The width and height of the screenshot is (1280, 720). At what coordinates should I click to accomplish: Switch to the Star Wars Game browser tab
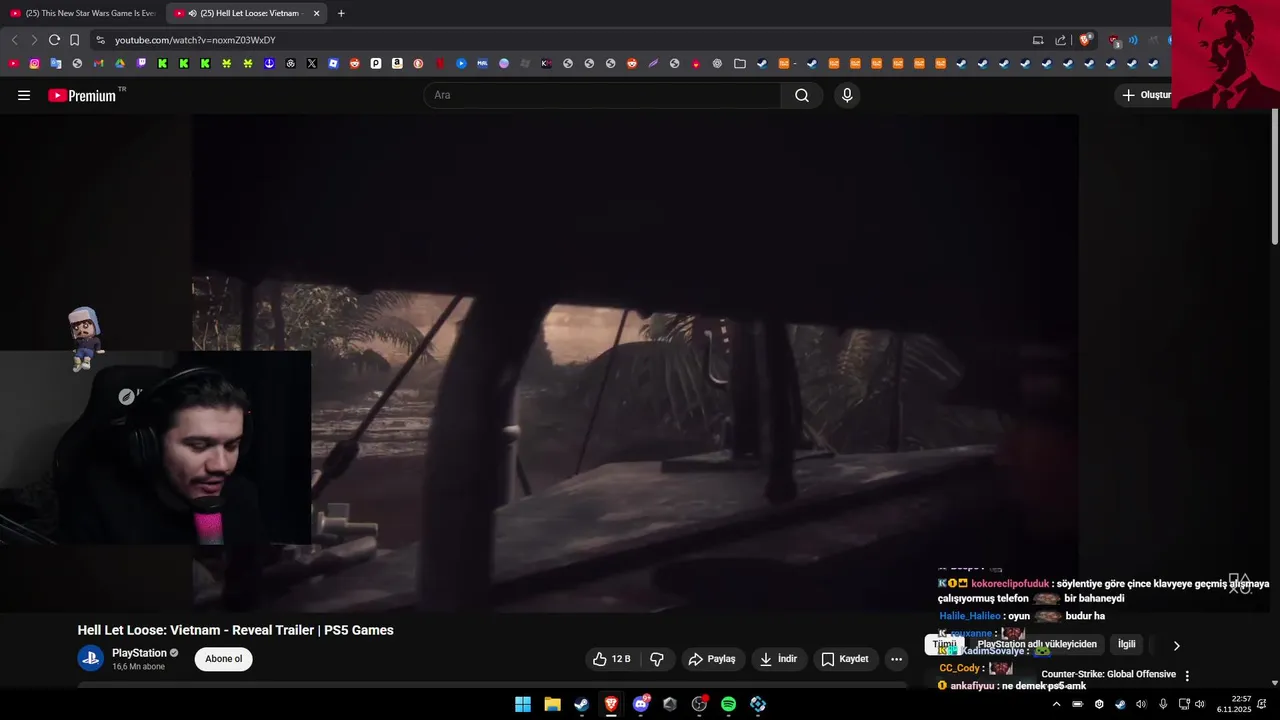tap(83, 13)
